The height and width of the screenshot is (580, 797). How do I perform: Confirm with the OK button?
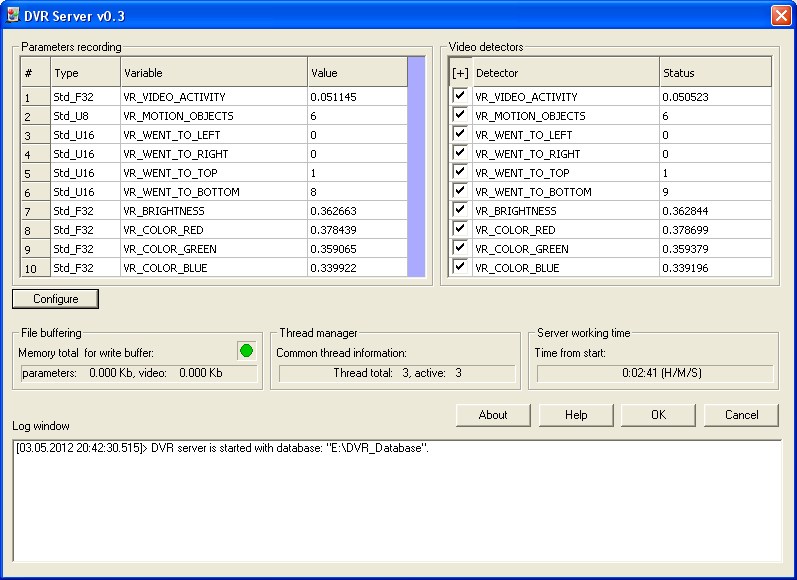658,415
